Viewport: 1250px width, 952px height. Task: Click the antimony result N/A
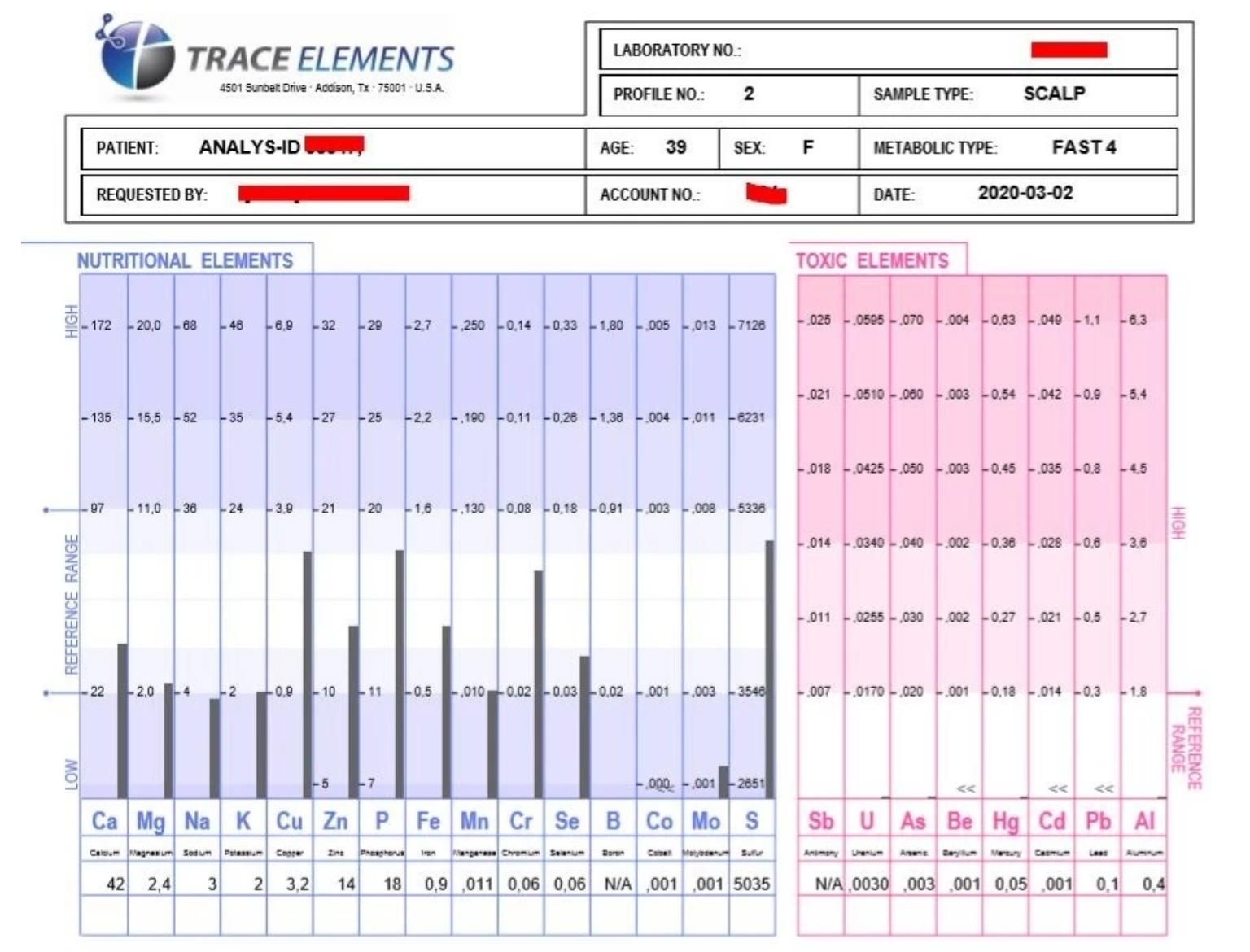click(828, 884)
